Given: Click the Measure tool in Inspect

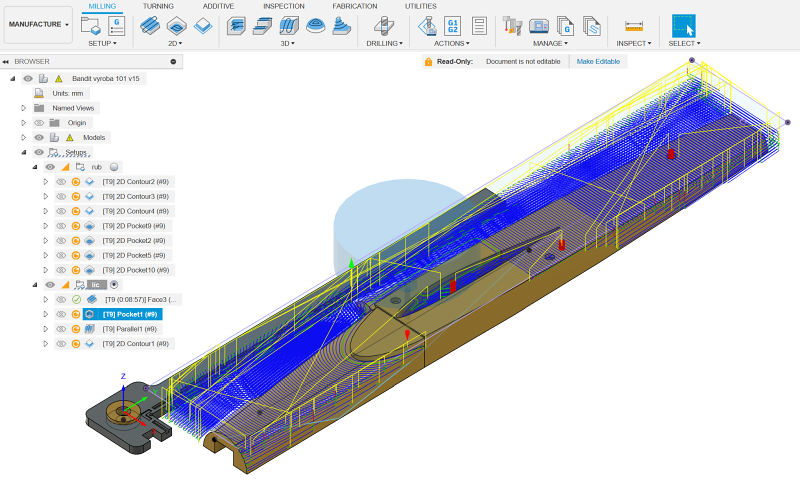Looking at the screenshot, I should coord(633,26).
